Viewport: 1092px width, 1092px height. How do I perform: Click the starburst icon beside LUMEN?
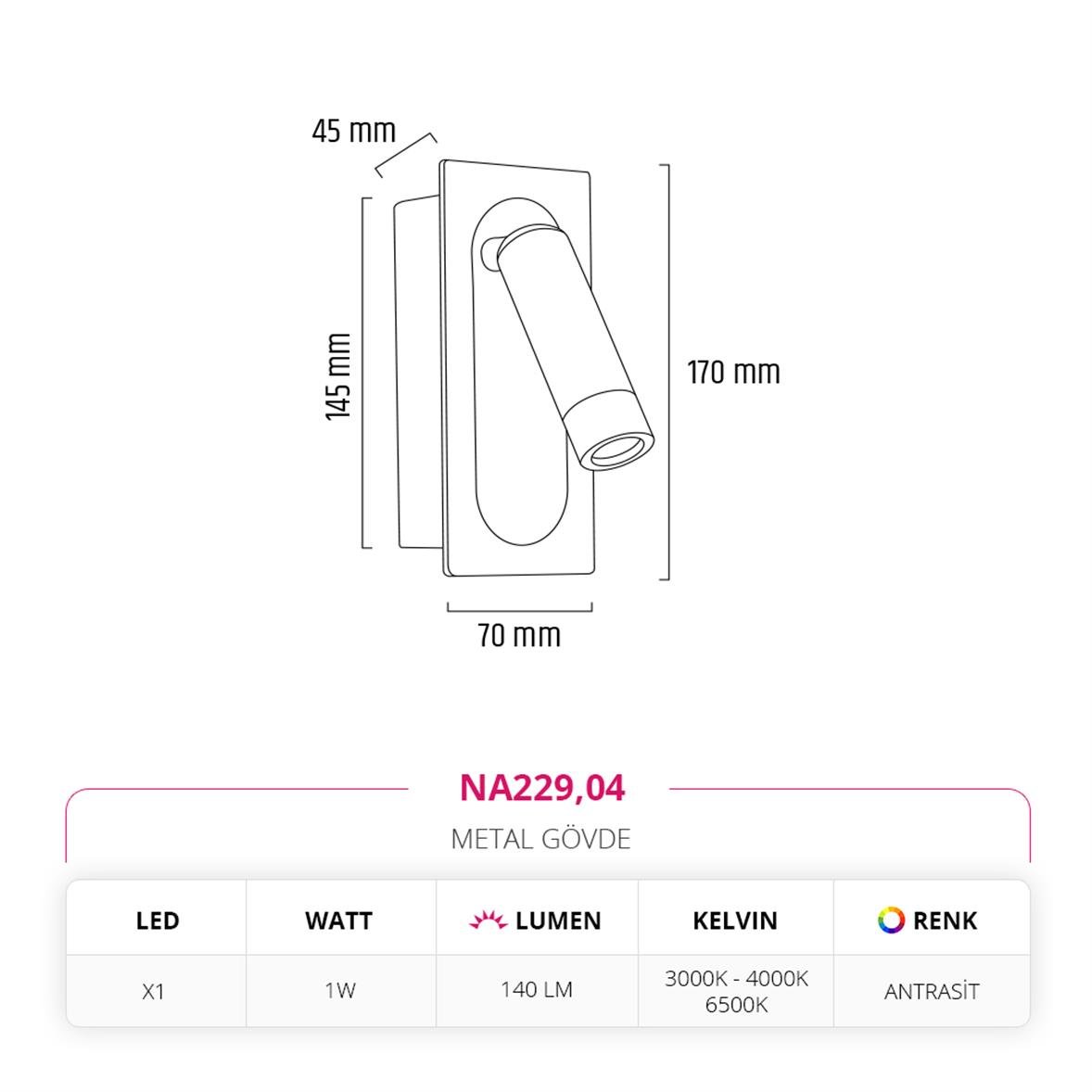(x=488, y=921)
